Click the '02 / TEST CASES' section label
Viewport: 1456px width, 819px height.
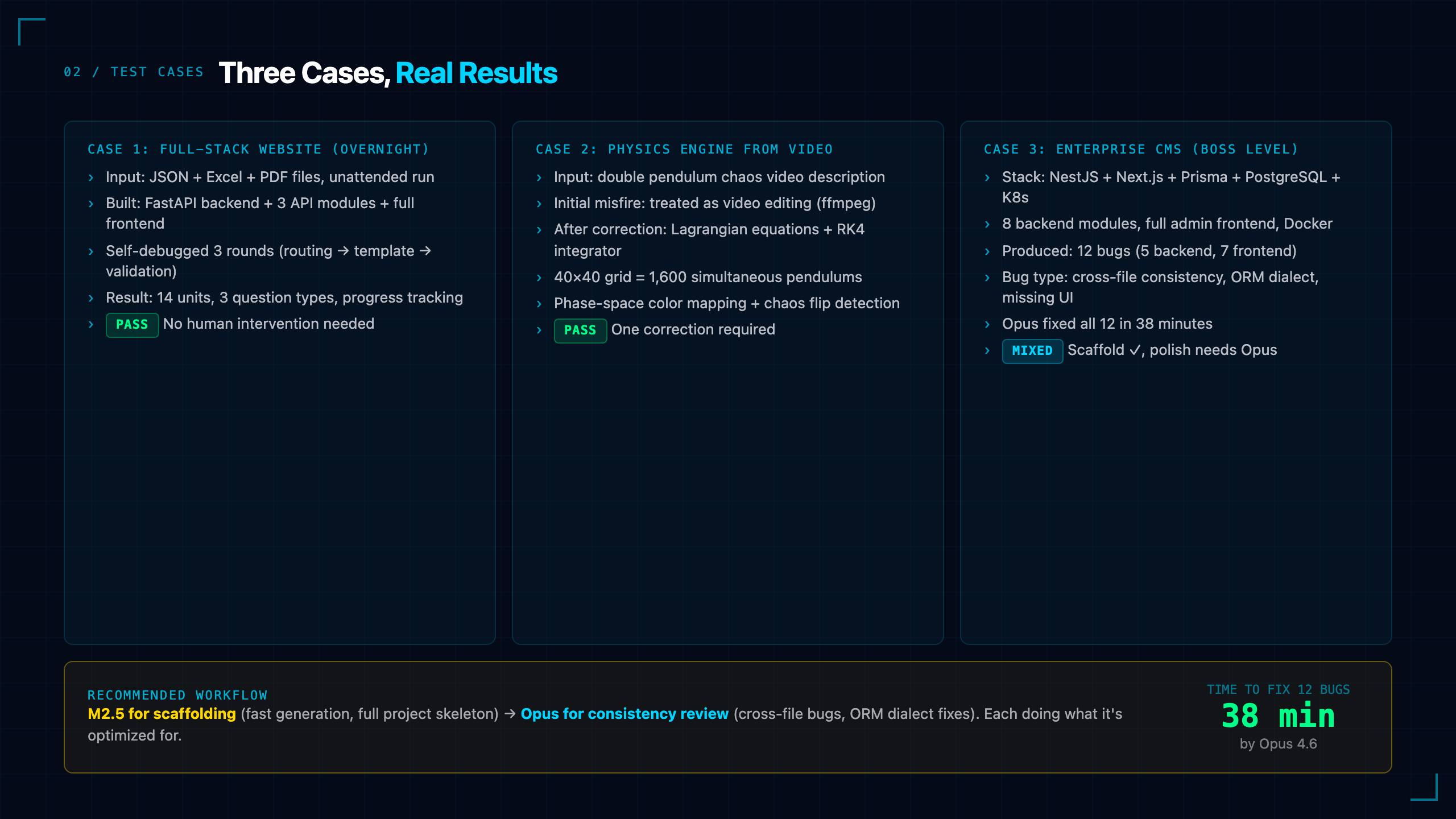click(134, 72)
